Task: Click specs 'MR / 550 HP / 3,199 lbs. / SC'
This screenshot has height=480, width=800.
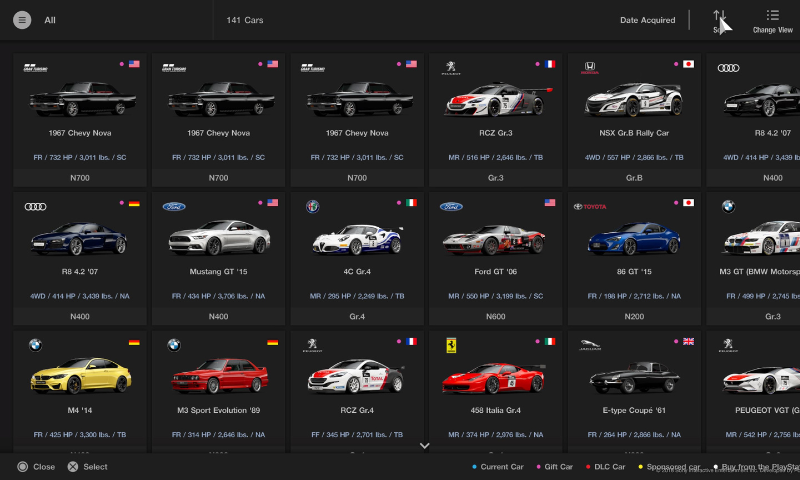Action: coord(495,296)
